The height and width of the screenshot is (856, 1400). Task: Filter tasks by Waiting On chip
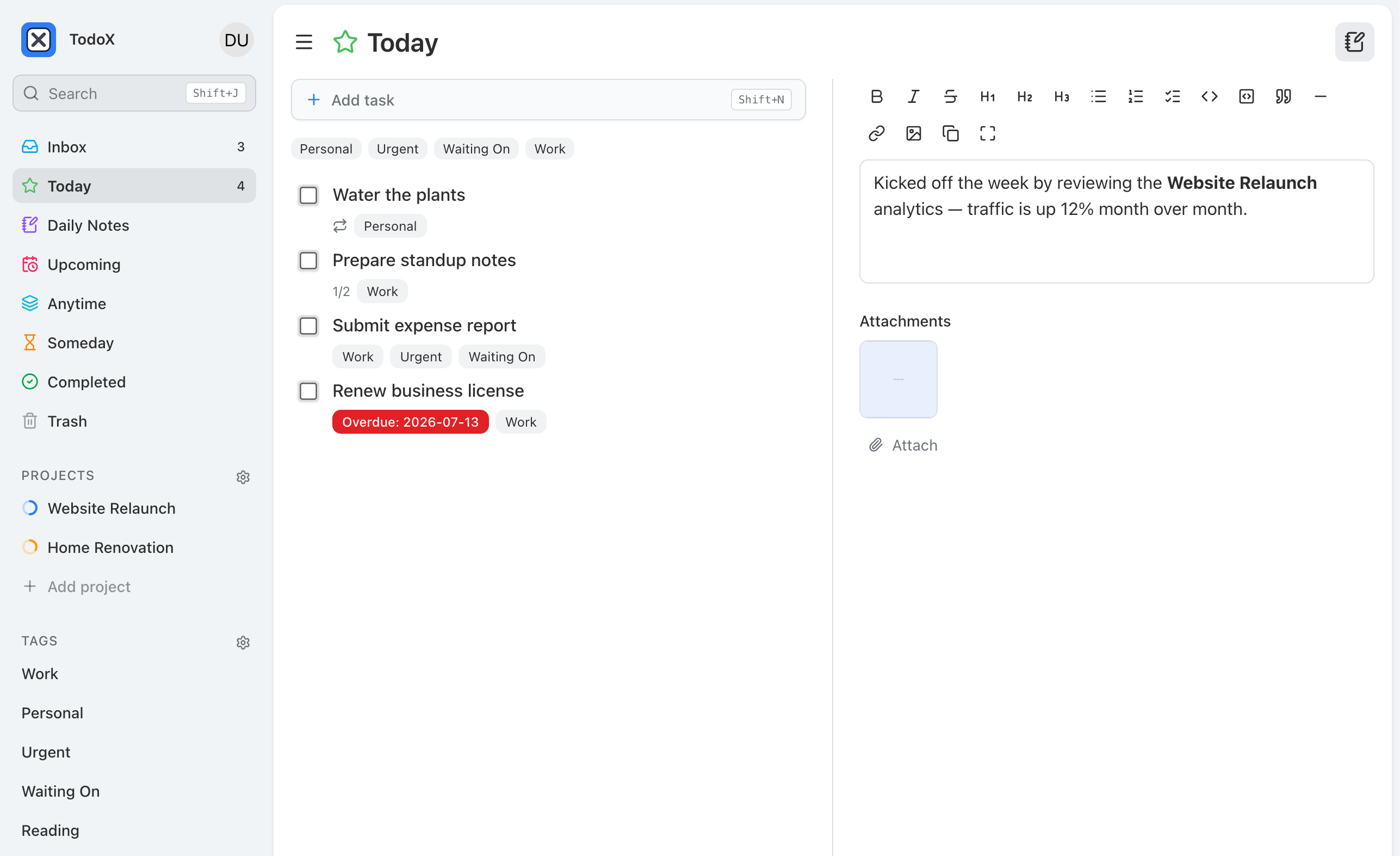pyautogui.click(x=476, y=149)
